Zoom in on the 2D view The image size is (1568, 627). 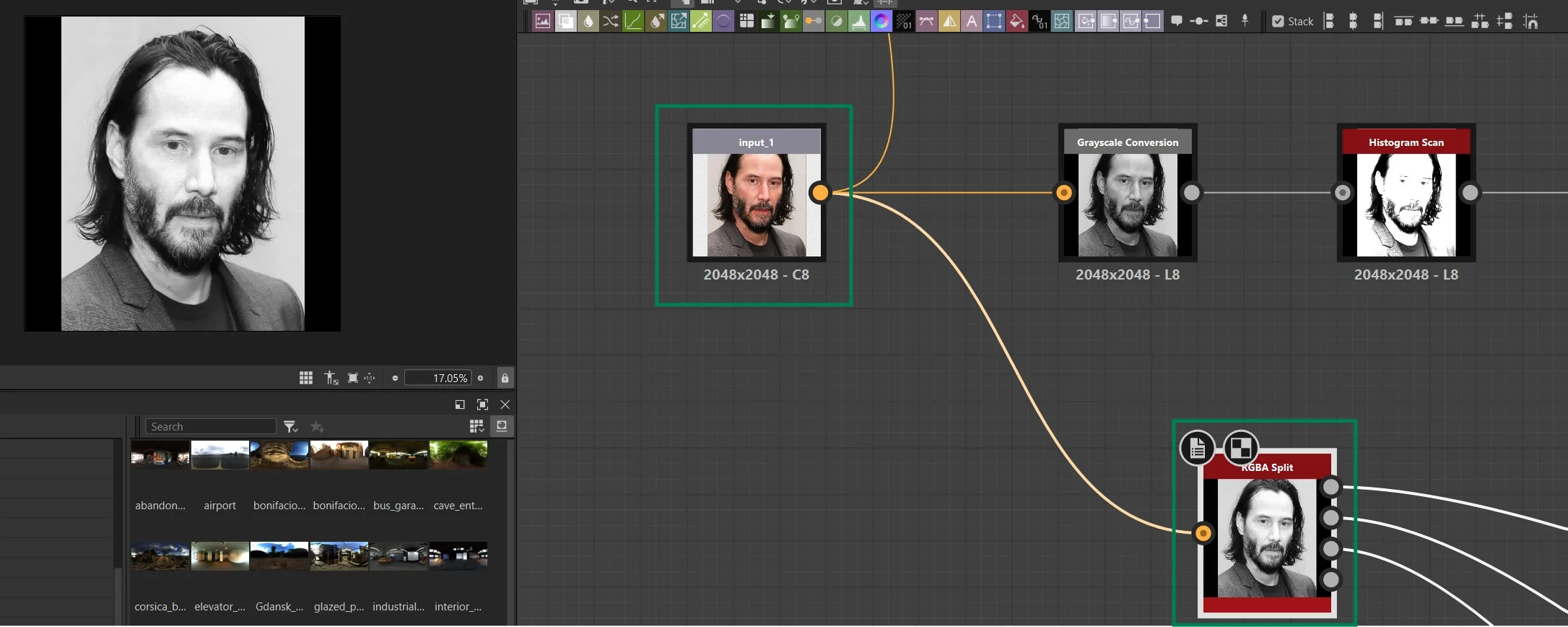pyautogui.click(x=481, y=378)
